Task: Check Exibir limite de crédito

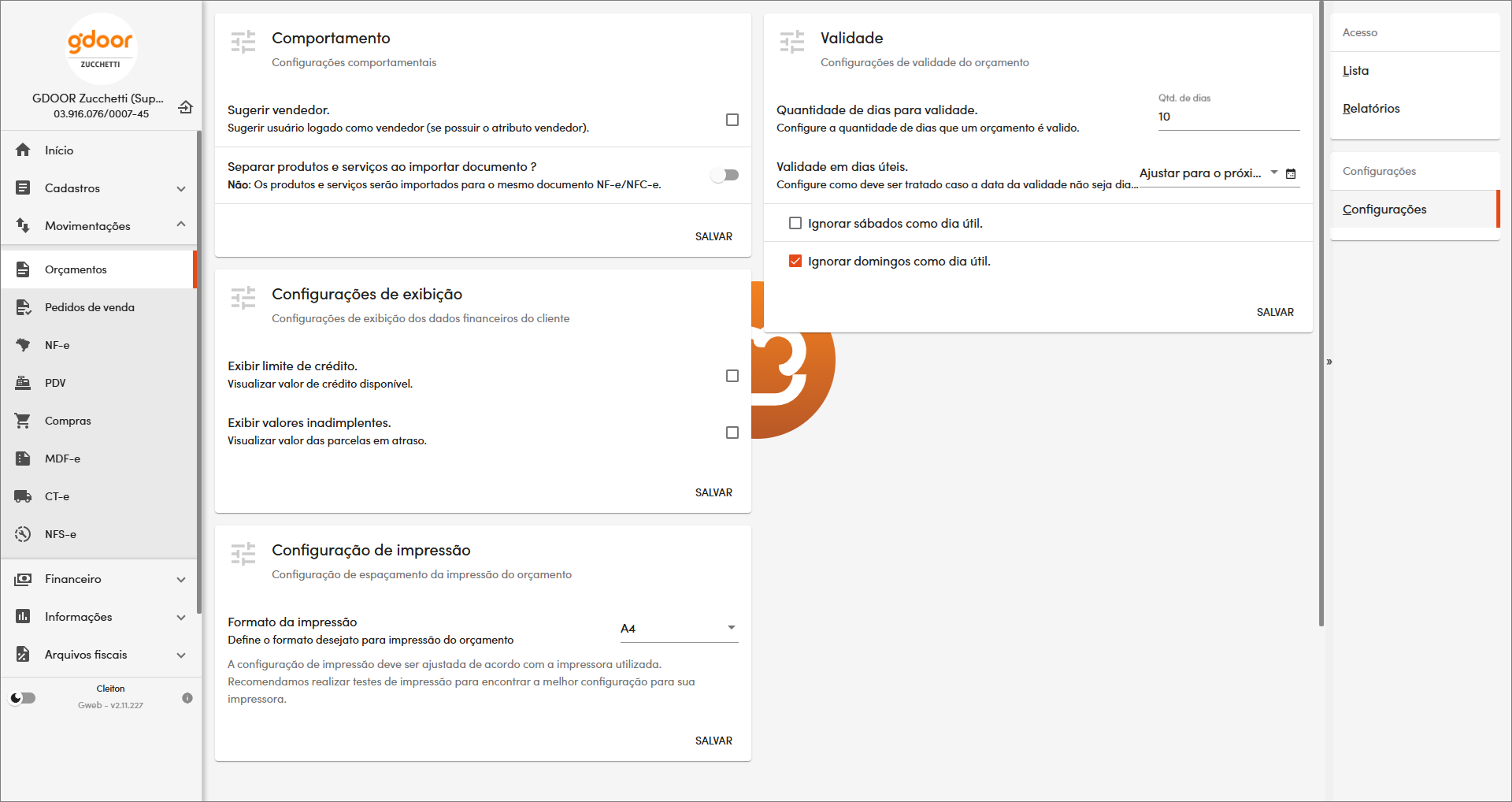Action: (732, 376)
